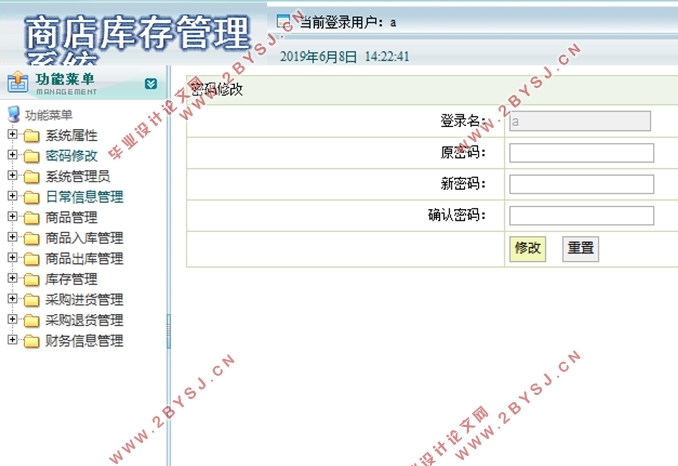Expand the 库存管理 tree node
Image resolution: width=678 pixels, height=466 pixels.
pos(13,278)
